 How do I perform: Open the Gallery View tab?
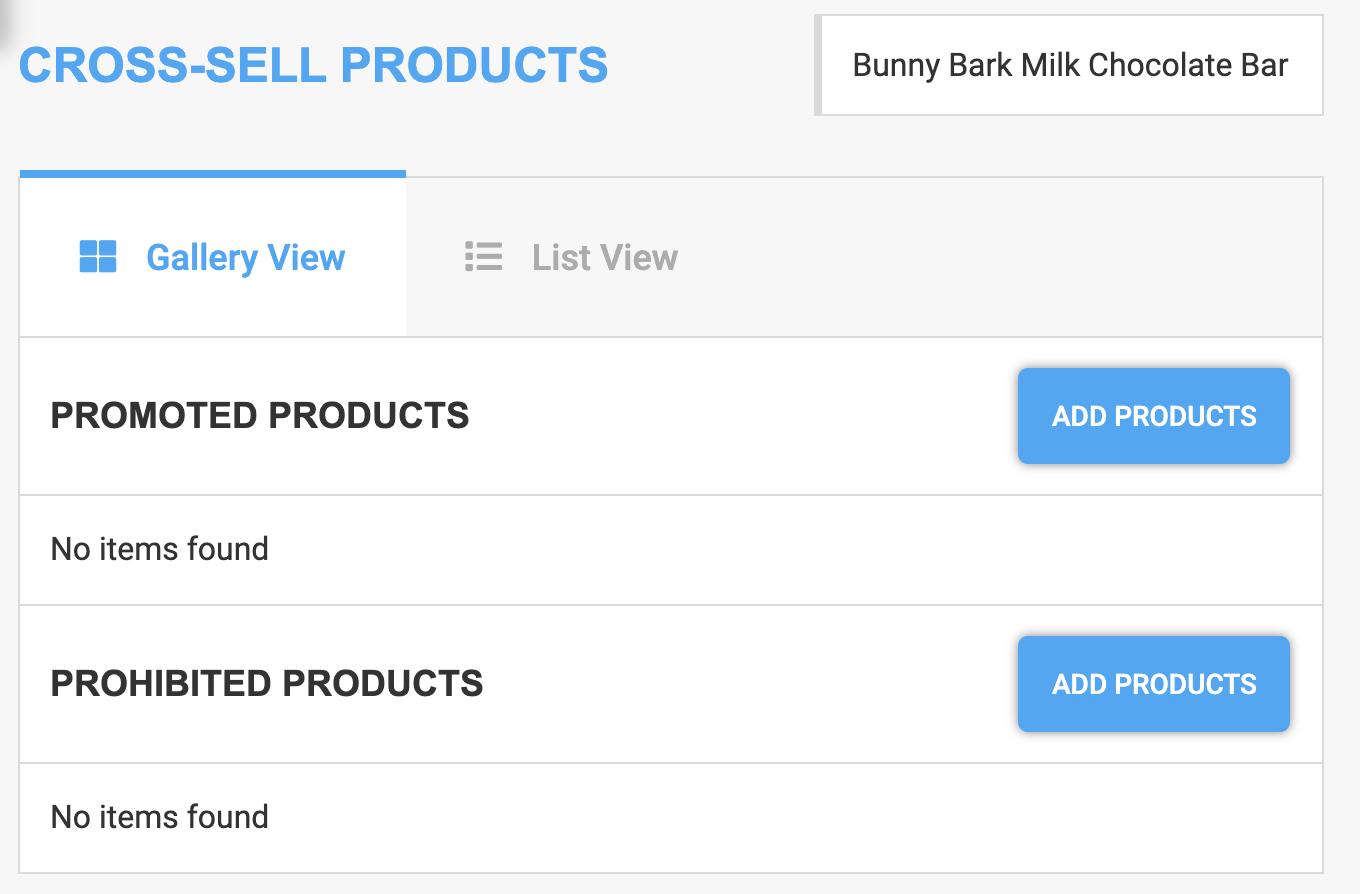tap(245, 257)
